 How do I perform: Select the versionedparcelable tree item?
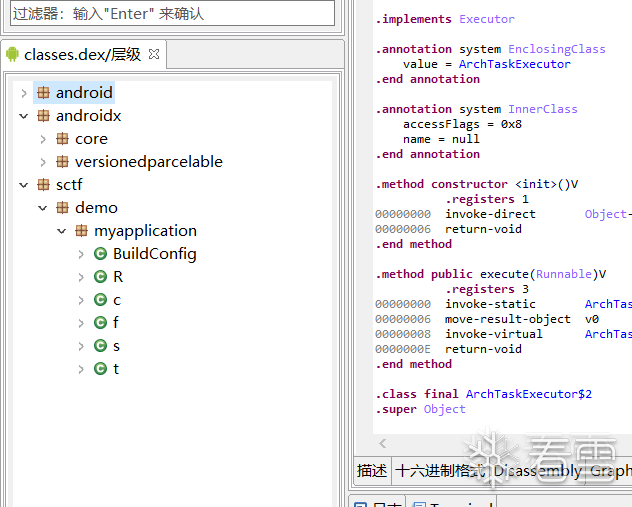149,162
